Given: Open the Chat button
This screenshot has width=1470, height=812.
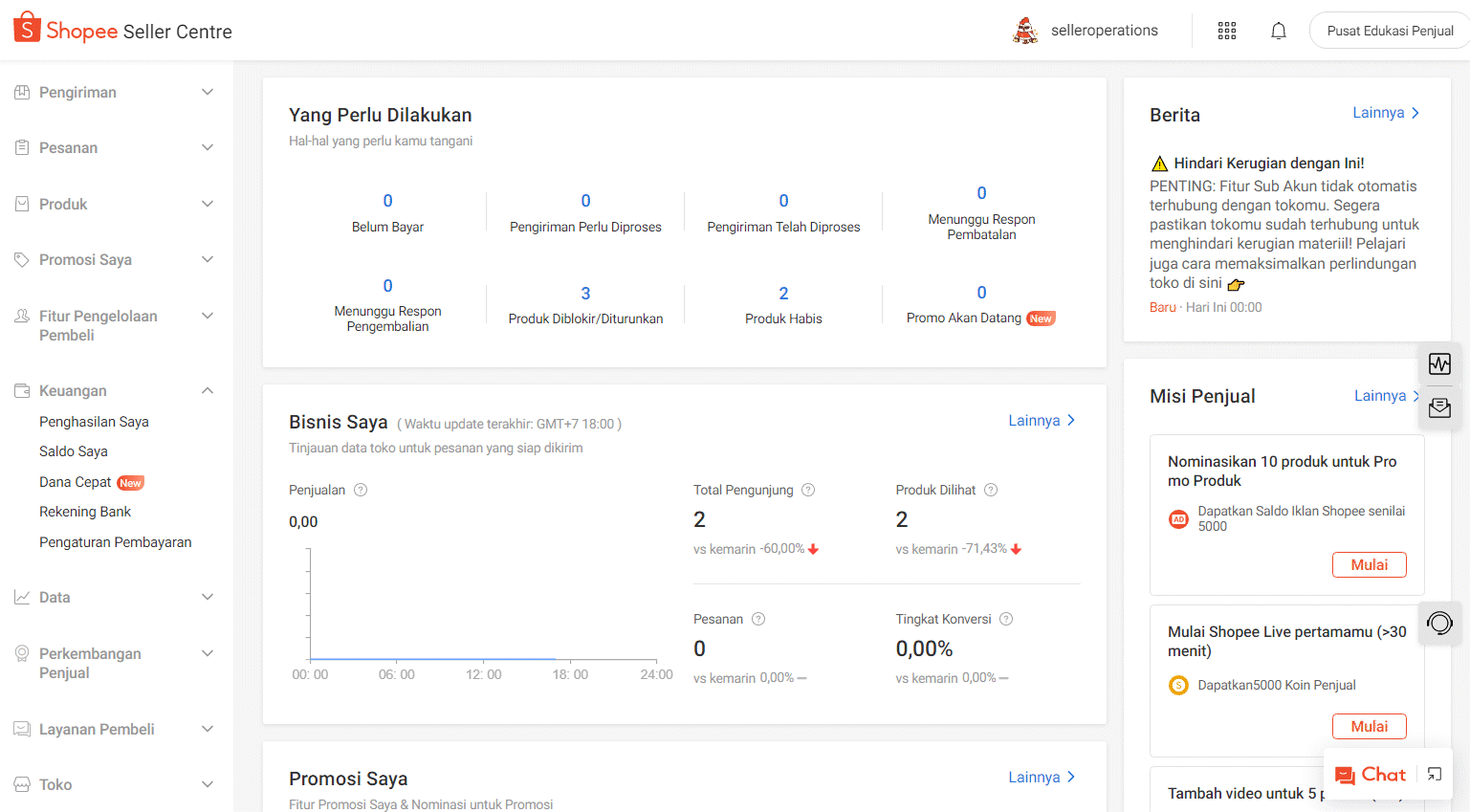Looking at the screenshot, I should [1371, 775].
